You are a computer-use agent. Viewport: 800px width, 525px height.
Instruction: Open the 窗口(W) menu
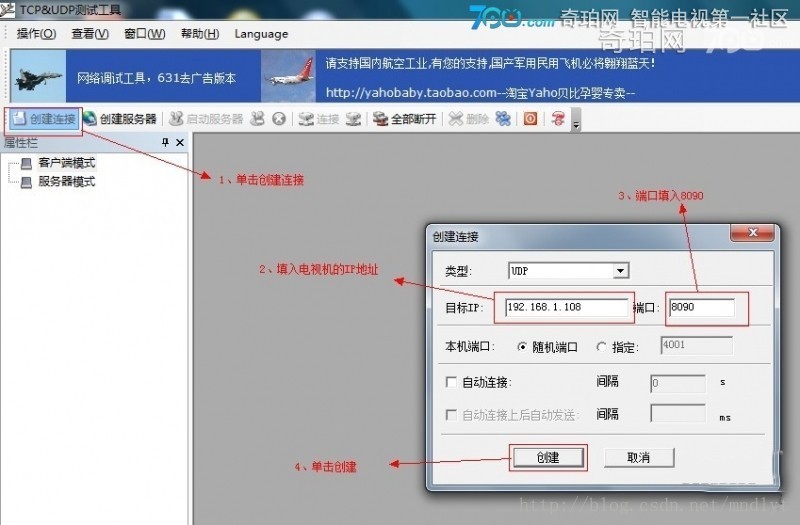click(144, 34)
